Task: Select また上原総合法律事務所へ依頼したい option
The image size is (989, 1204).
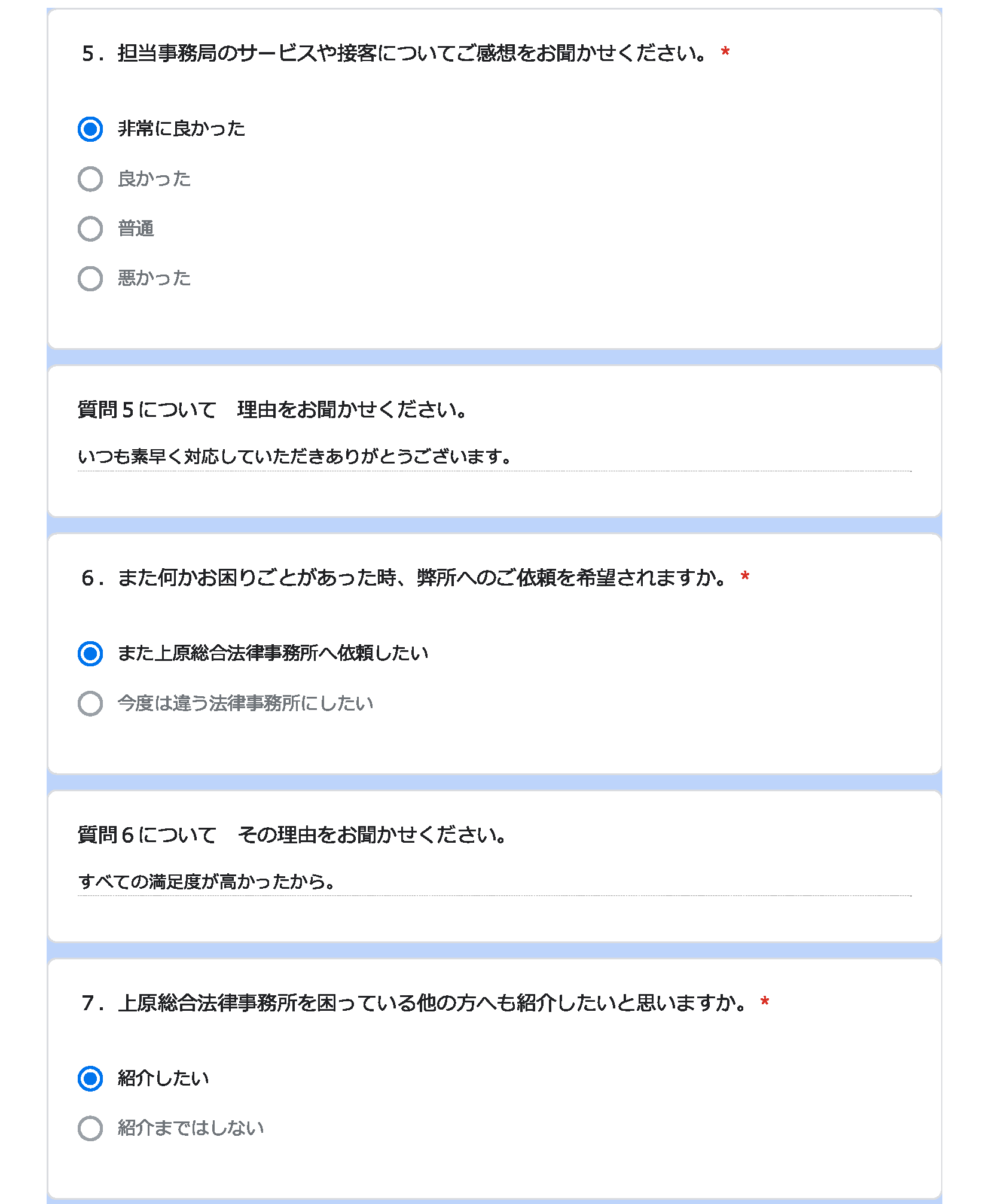Action: point(90,654)
